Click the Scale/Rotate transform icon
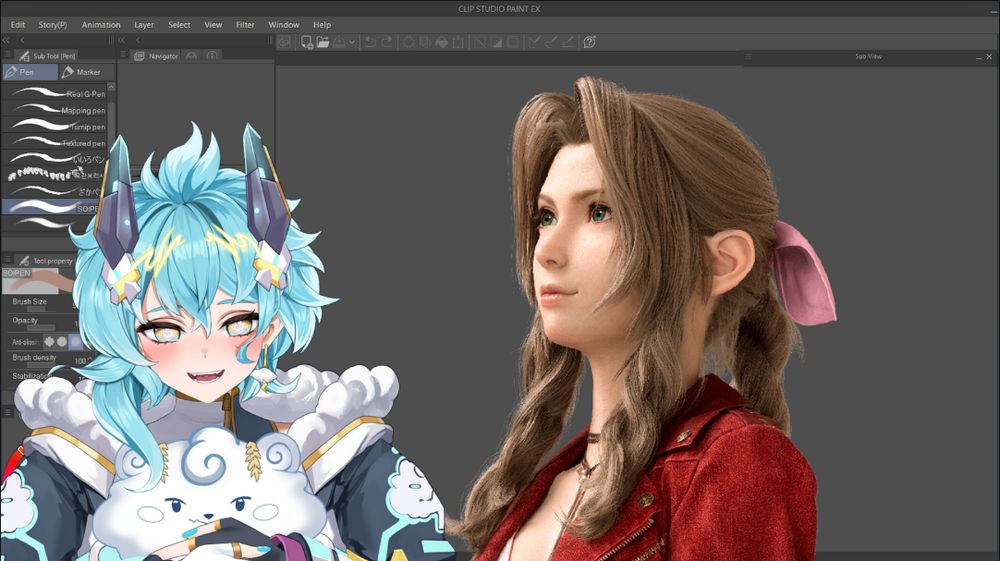1000x561 pixels. tap(458, 42)
